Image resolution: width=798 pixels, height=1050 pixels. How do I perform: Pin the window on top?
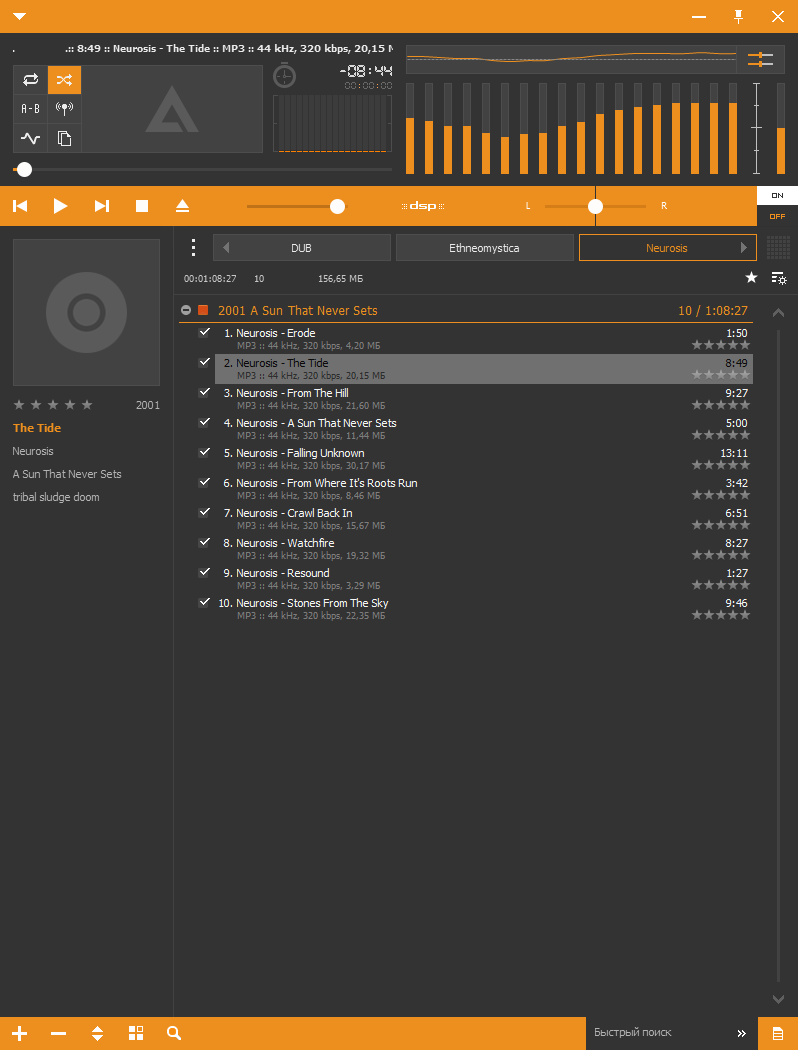pyautogui.click(x=738, y=16)
